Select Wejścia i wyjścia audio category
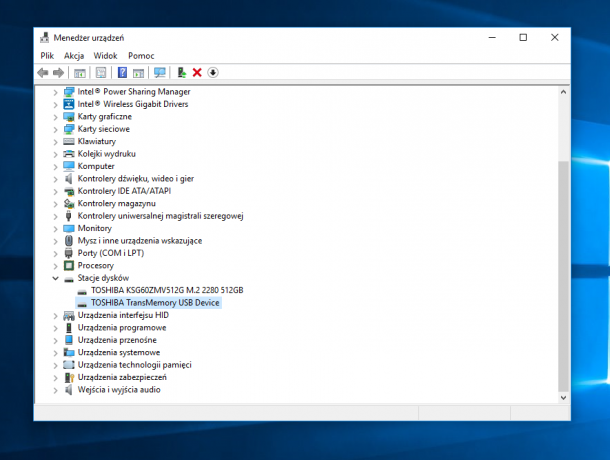The height and width of the screenshot is (460, 610). click(119, 390)
